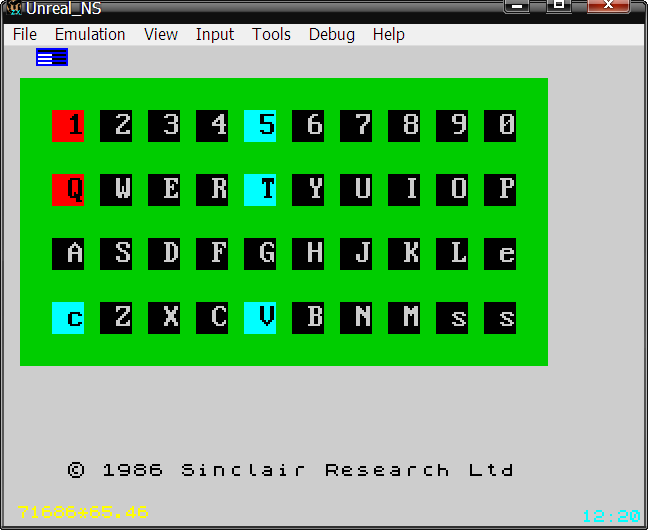Click the cyan 12:20 clock
The width and height of the screenshot is (648, 530).
[x=612, y=516]
